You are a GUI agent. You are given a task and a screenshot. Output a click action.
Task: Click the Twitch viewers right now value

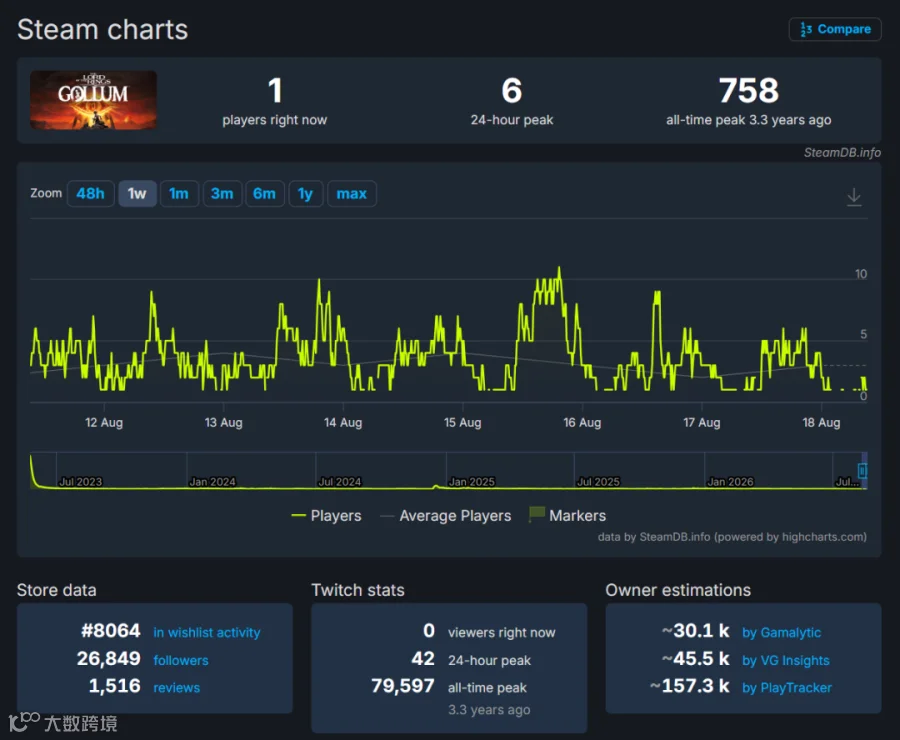429,630
